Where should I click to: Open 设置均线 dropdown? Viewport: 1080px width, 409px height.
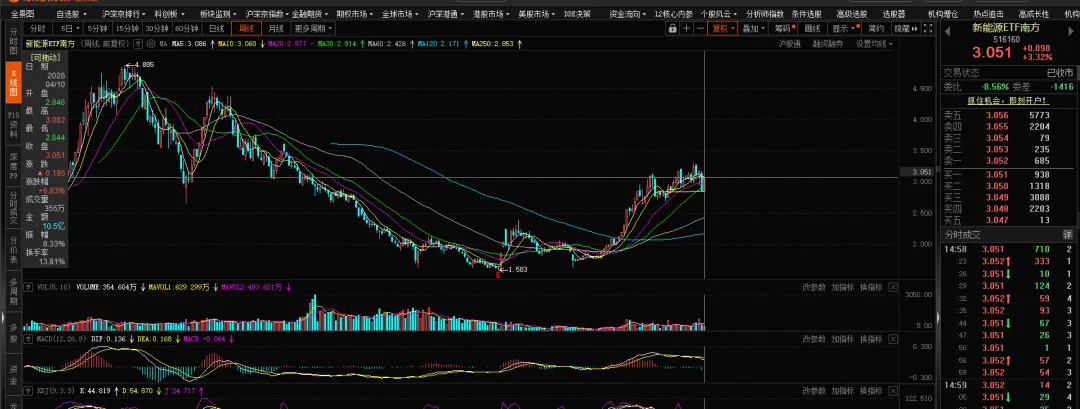click(x=874, y=43)
